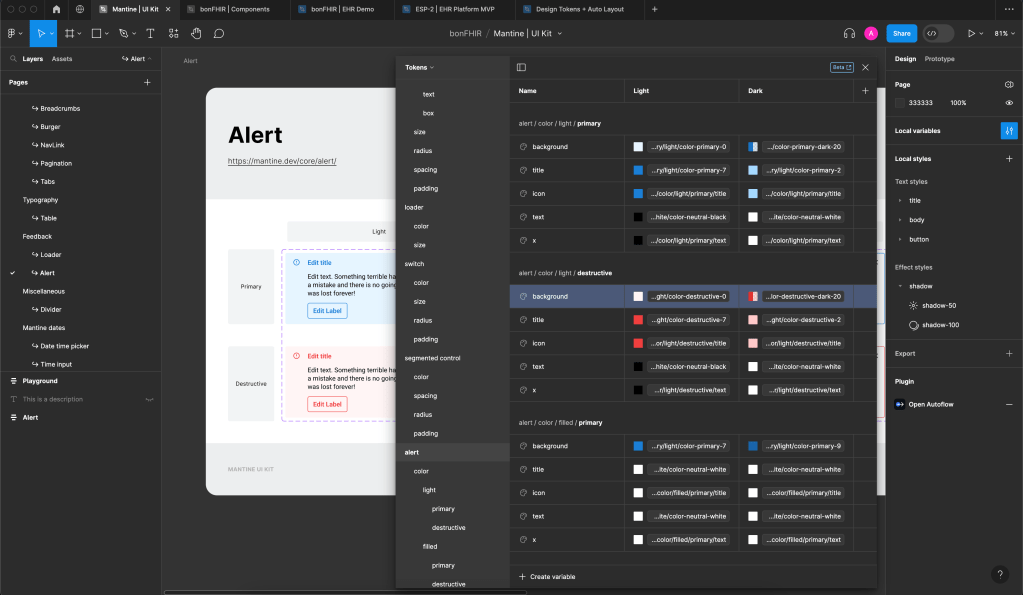Open the Comment tool

(x=218, y=33)
